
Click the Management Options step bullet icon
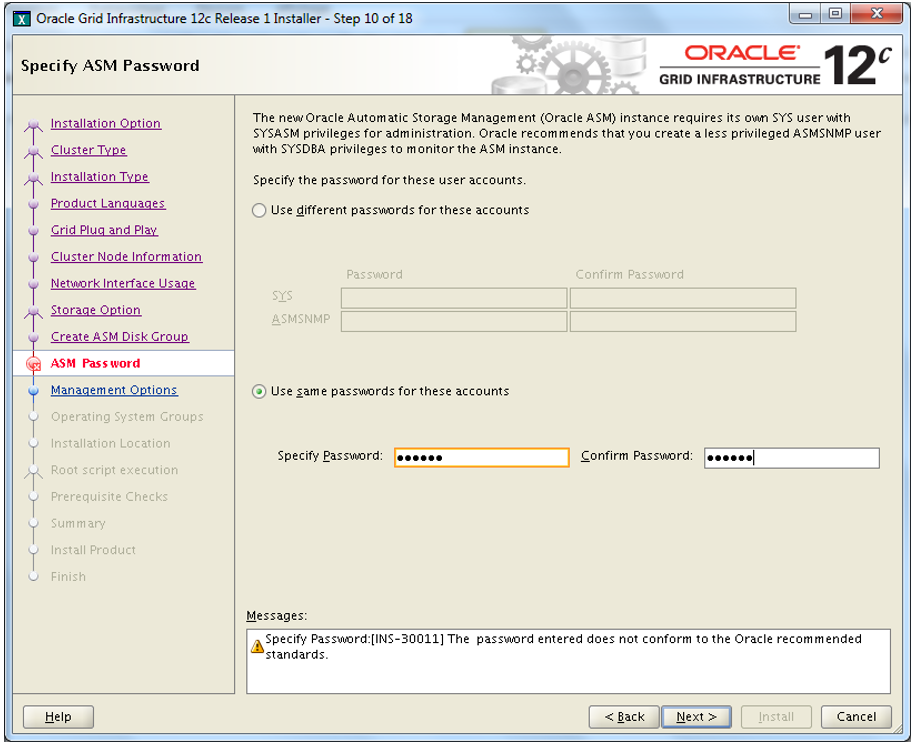pos(34,391)
